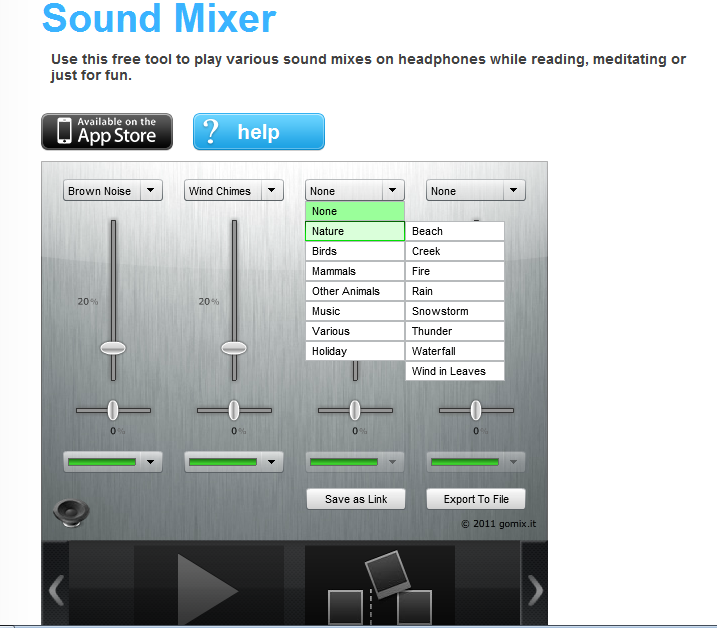Click the right carousel arrow
The height and width of the screenshot is (628, 717).
(x=535, y=590)
